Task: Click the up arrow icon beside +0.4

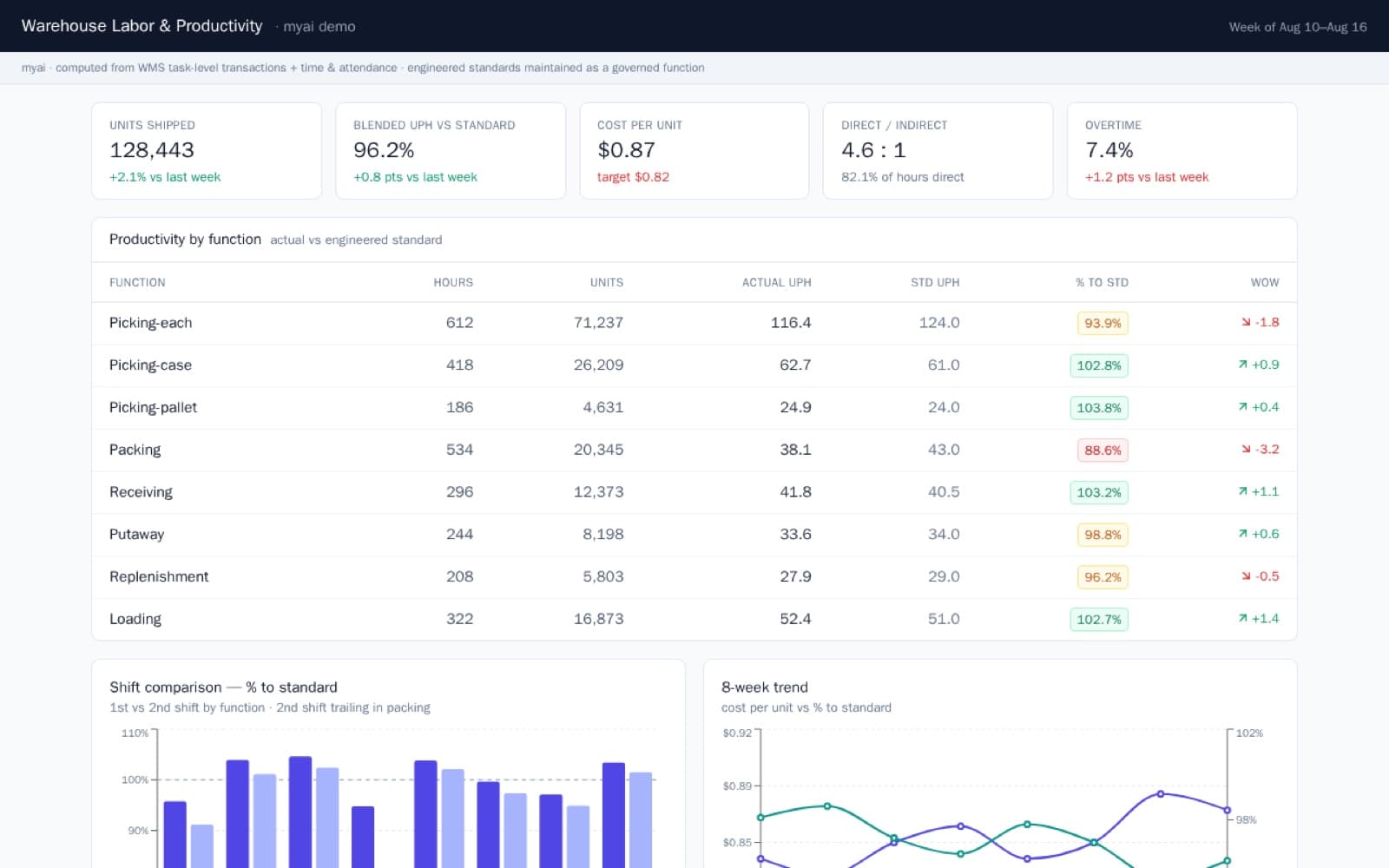Action: (1242, 407)
